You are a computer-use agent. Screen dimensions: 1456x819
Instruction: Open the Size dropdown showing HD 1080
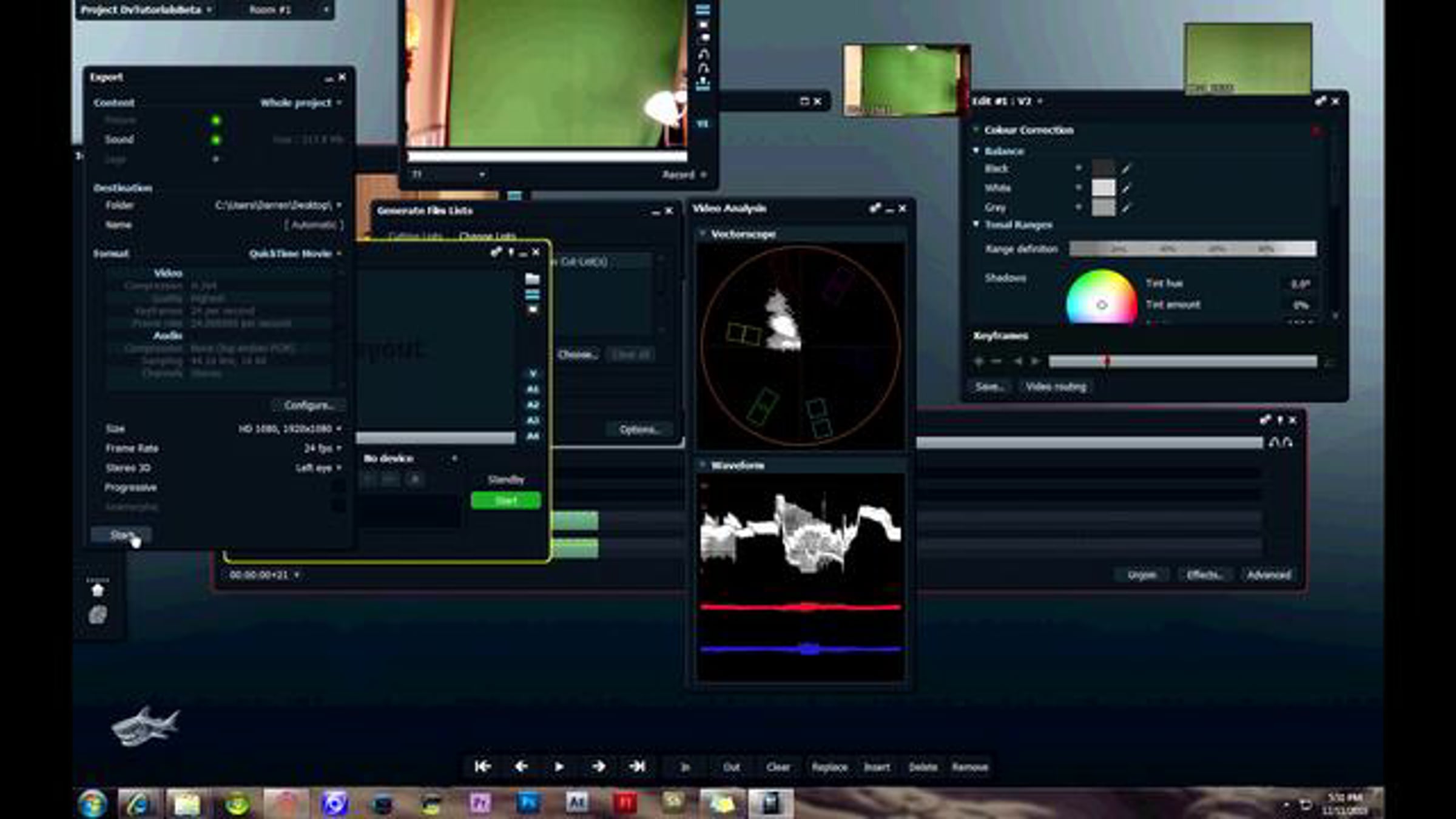click(290, 429)
